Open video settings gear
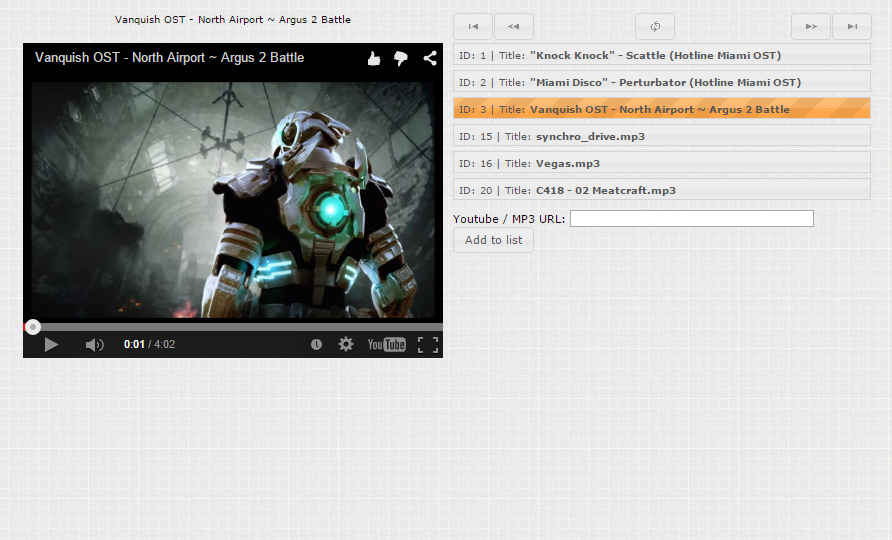The image size is (892, 540). point(346,344)
